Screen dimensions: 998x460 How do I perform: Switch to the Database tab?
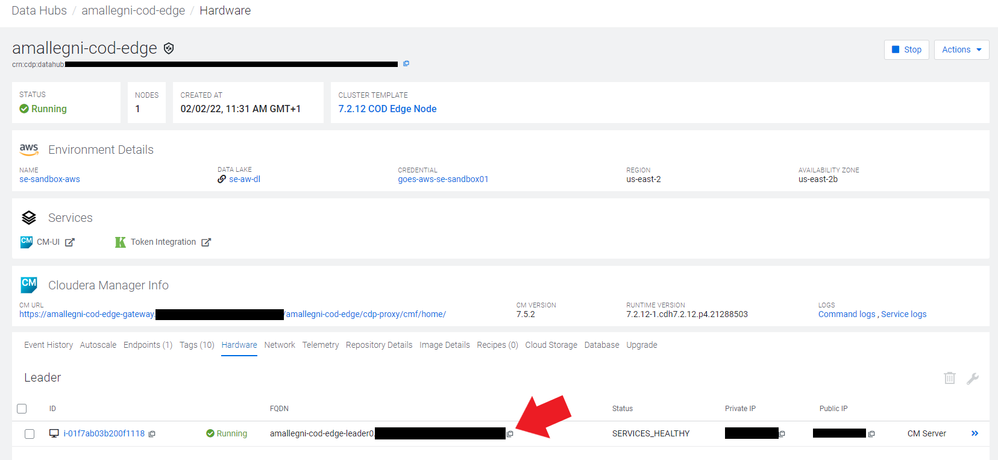[x=601, y=345]
